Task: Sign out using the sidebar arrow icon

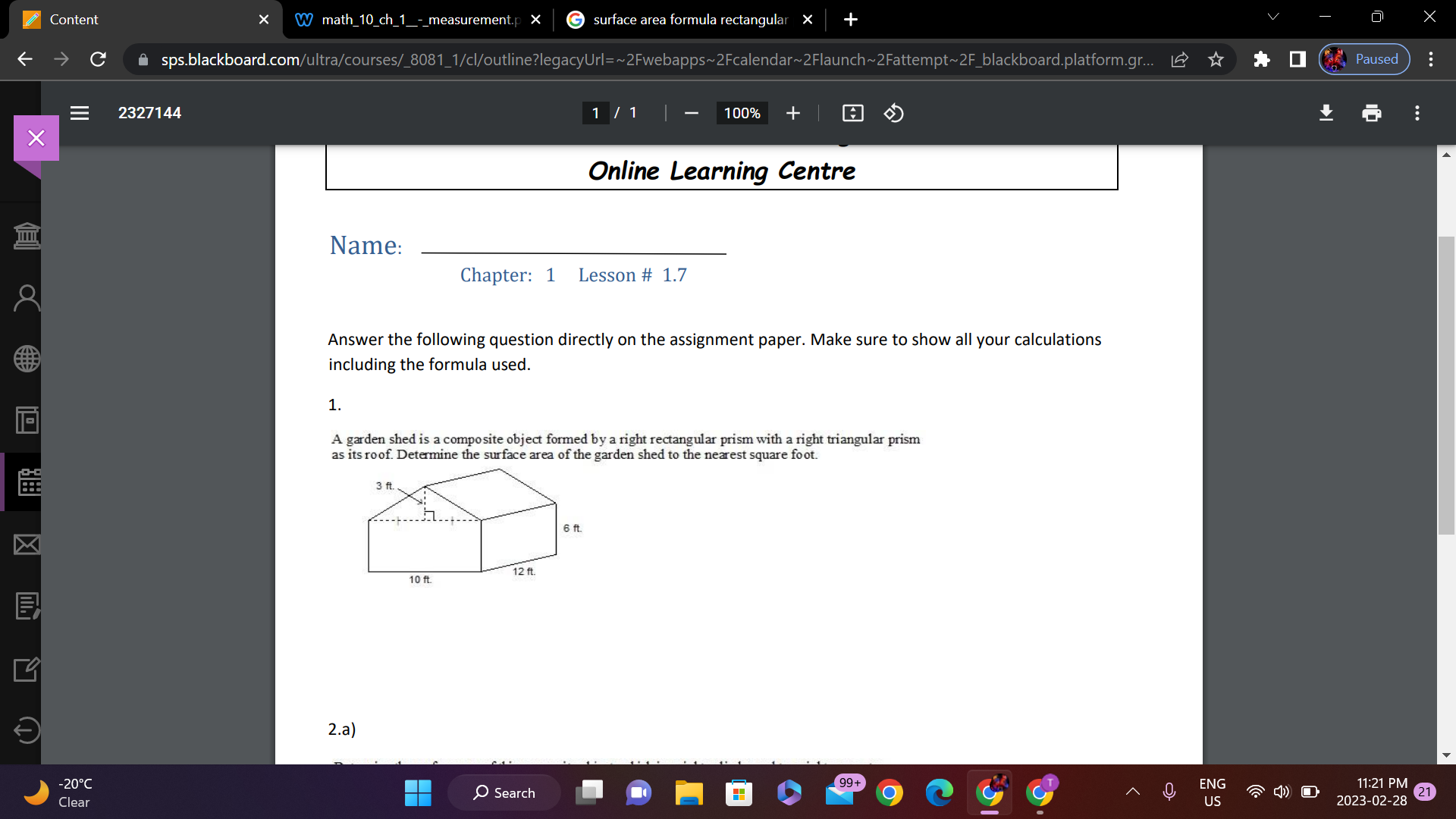Action: tap(27, 730)
